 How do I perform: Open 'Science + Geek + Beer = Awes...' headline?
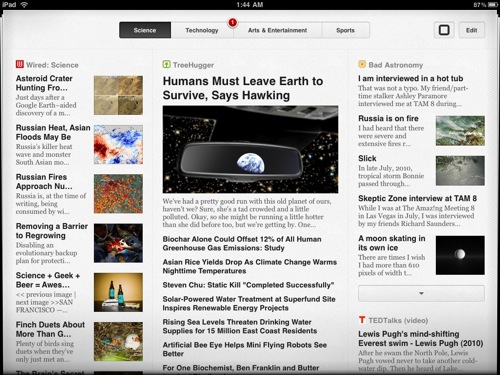(48, 280)
